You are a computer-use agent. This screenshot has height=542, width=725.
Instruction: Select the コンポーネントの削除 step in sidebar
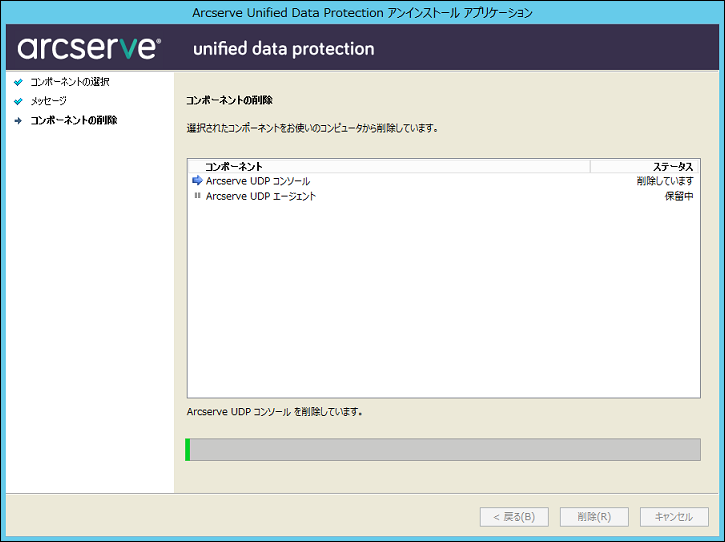(74, 120)
